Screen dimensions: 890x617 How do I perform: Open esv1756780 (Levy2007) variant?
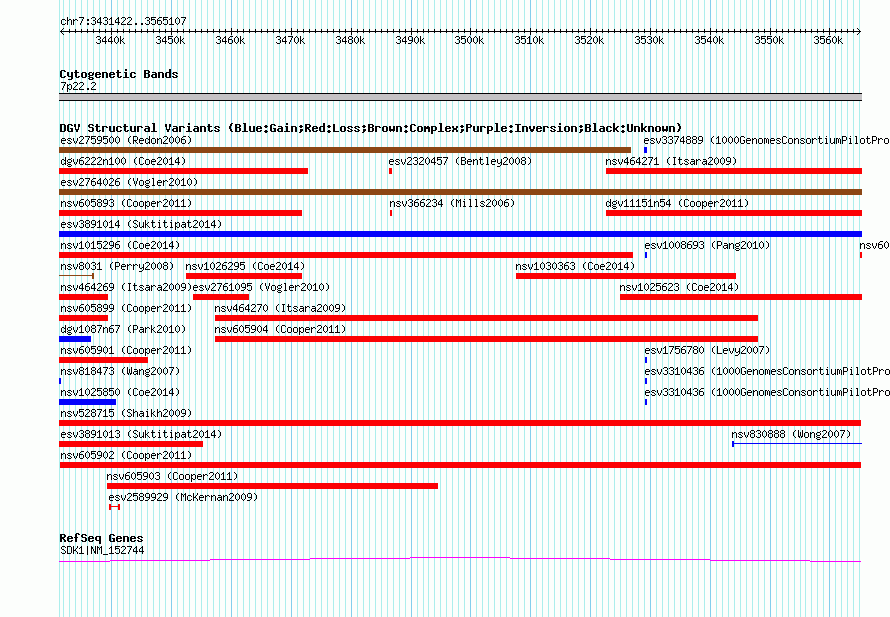707,350
